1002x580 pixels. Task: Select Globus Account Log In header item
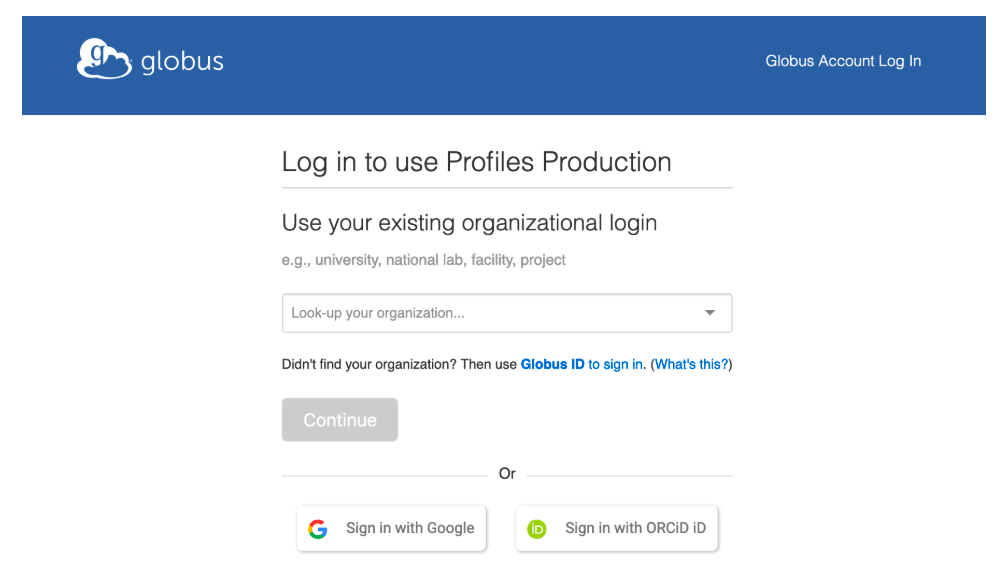[843, 61]
